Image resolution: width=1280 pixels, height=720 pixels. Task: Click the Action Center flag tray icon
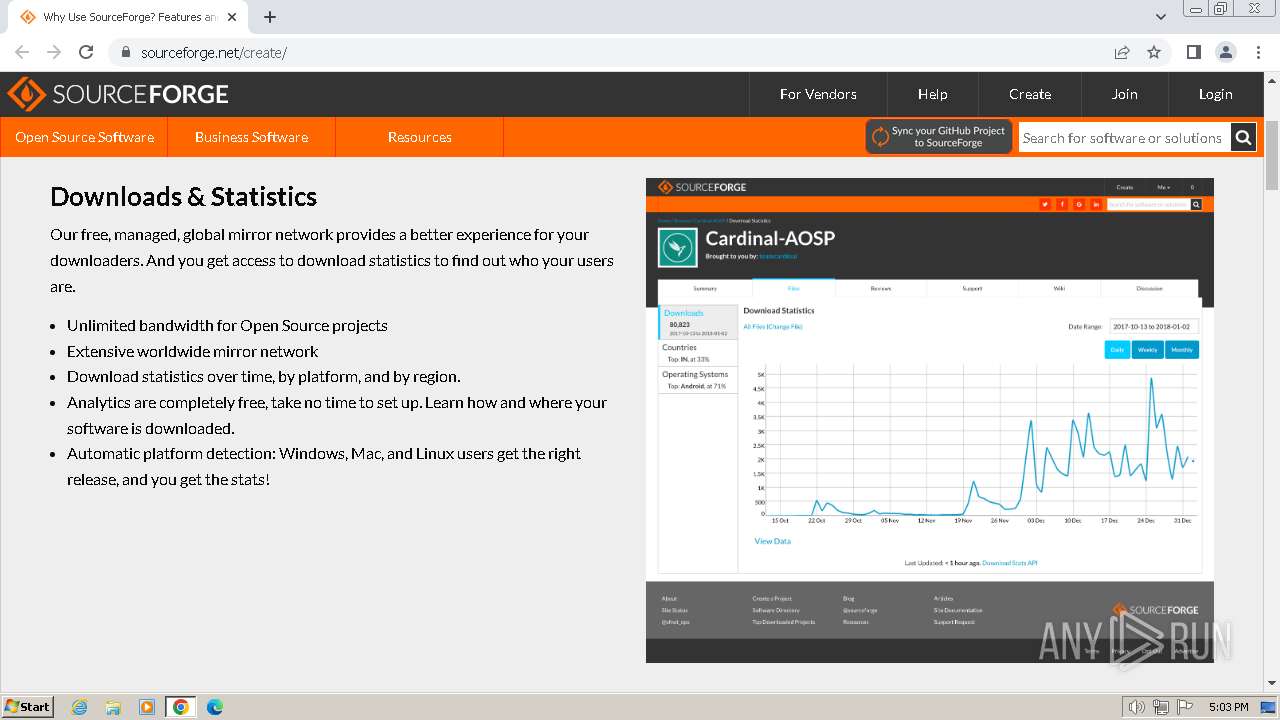coord(1185,707)
